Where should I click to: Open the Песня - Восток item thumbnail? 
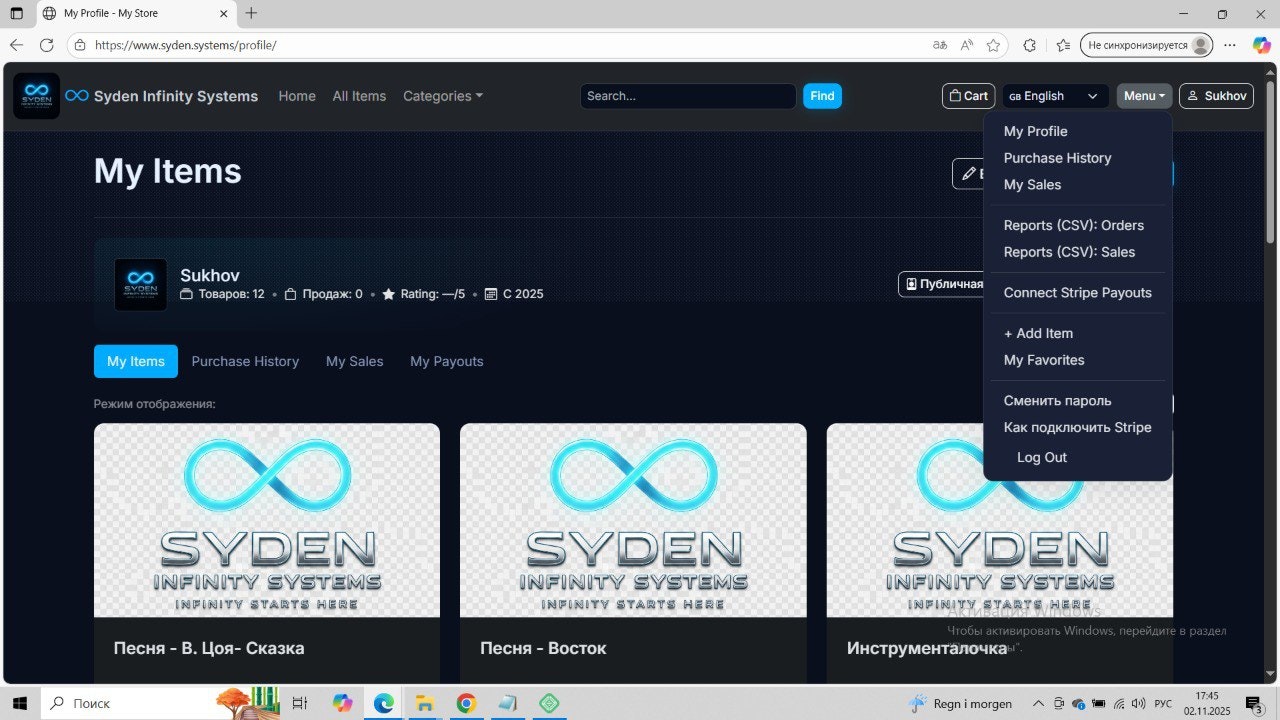pos(632,519)
